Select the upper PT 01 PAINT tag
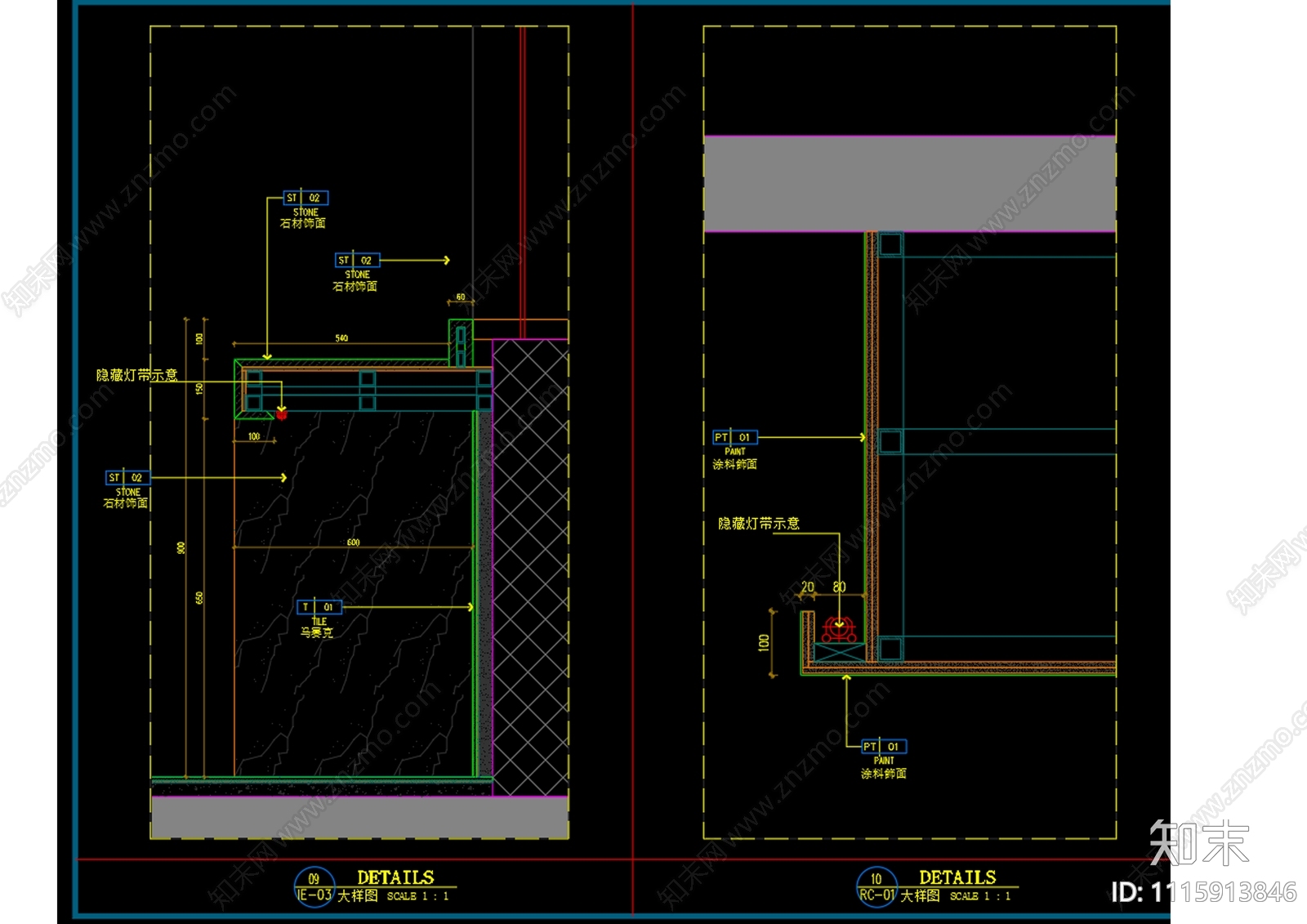 735,437
